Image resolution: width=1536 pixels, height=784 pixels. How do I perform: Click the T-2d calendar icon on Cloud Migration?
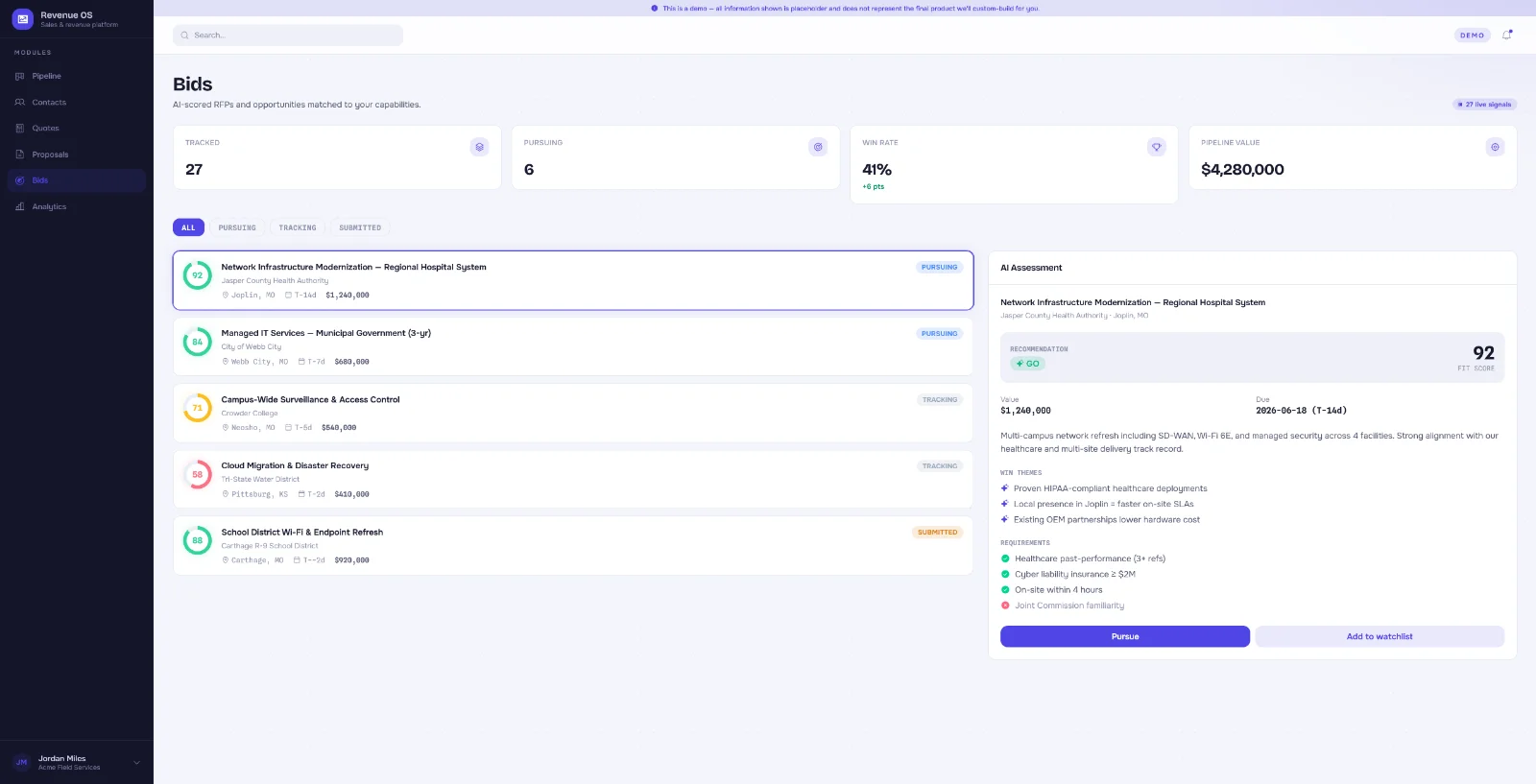click(301, 494)
